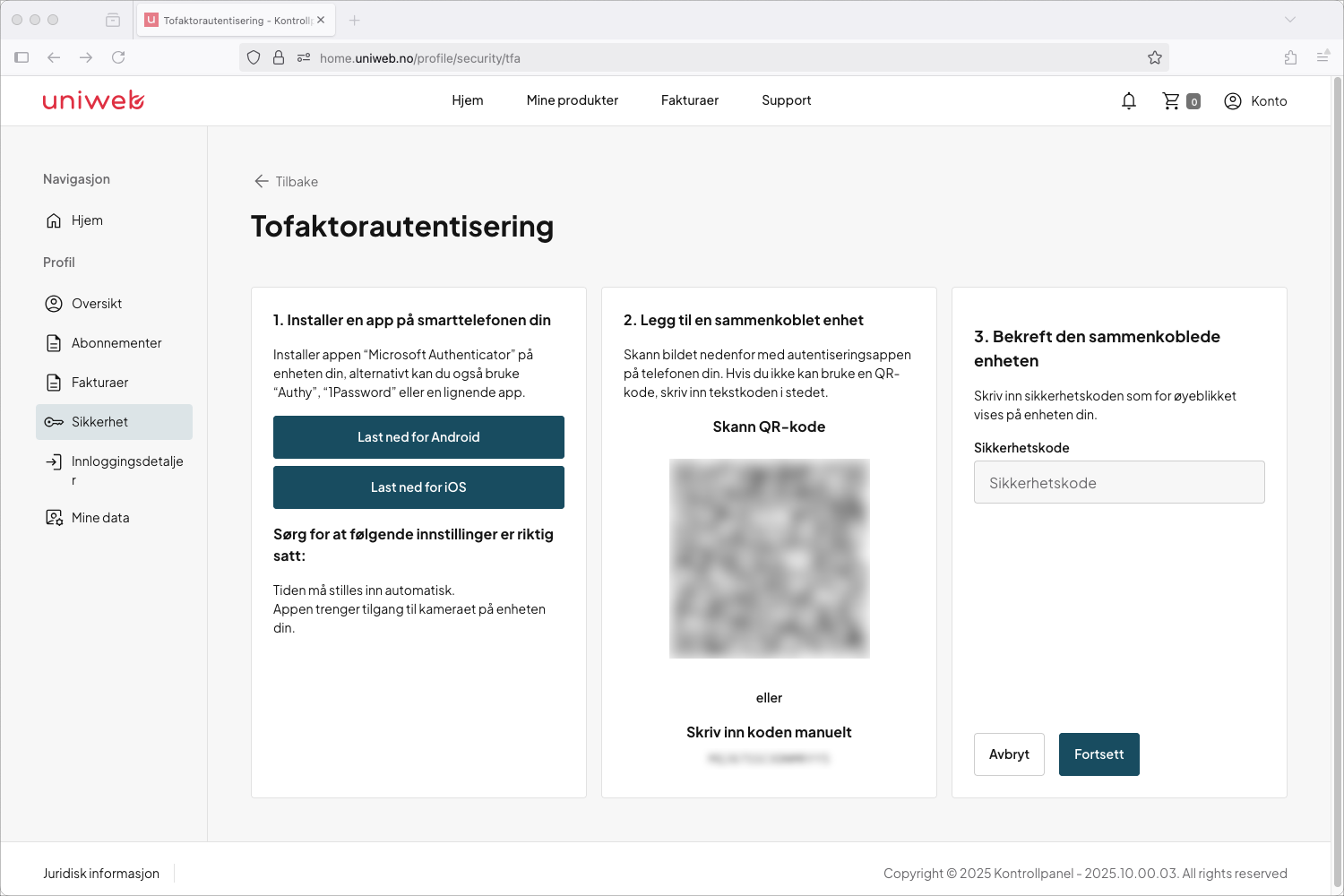1344x896 pixels.
Task: Open Fakturaer in the top menu
Action: coord(690,100)
